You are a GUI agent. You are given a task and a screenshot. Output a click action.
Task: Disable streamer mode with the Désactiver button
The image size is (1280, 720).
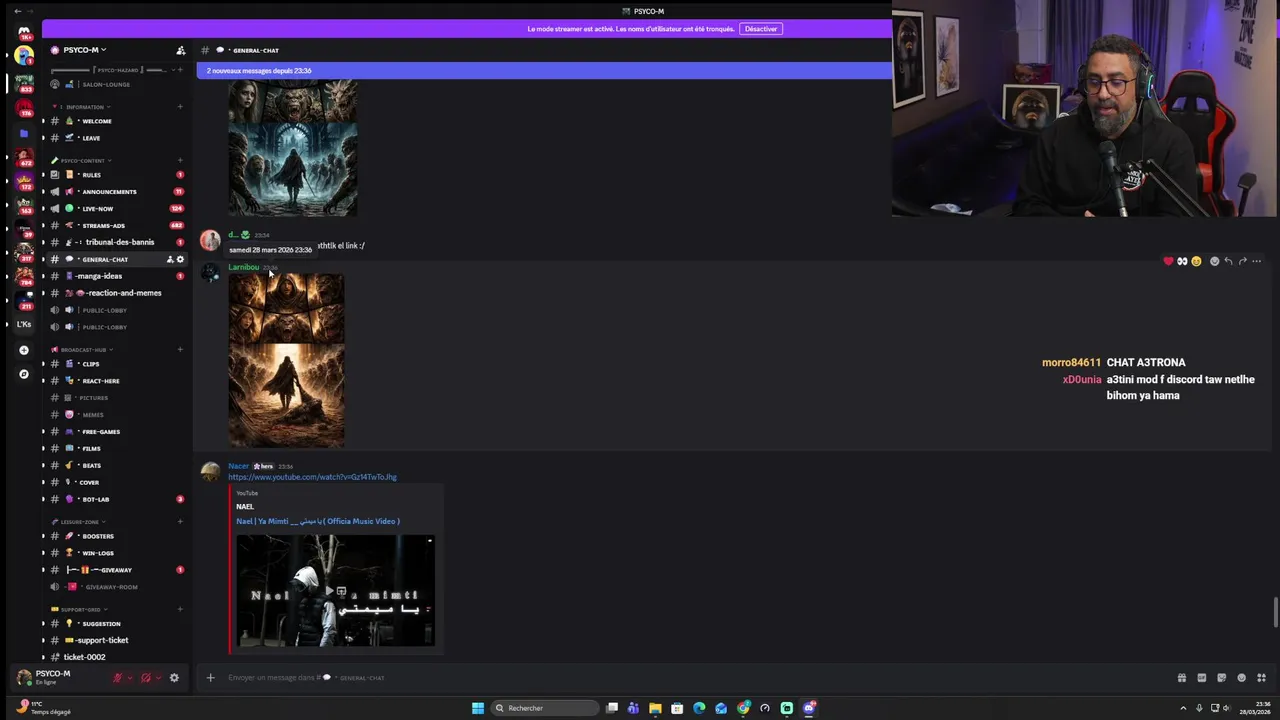[761, 29]
